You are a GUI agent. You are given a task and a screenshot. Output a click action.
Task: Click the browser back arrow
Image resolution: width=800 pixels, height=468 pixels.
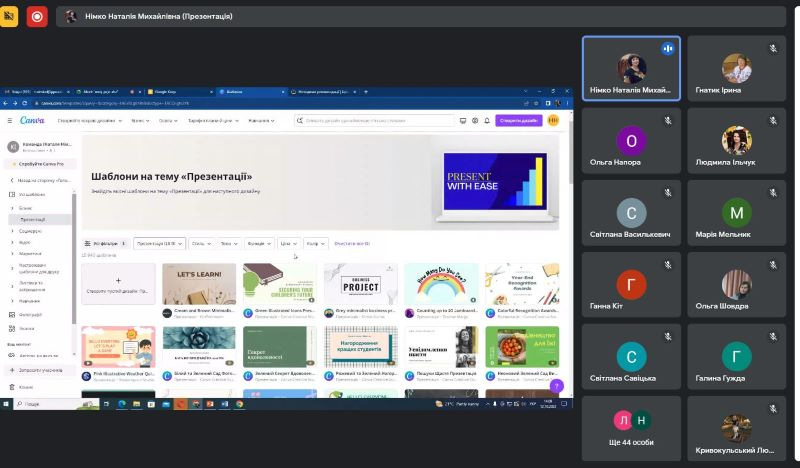[x=5, y=103]
